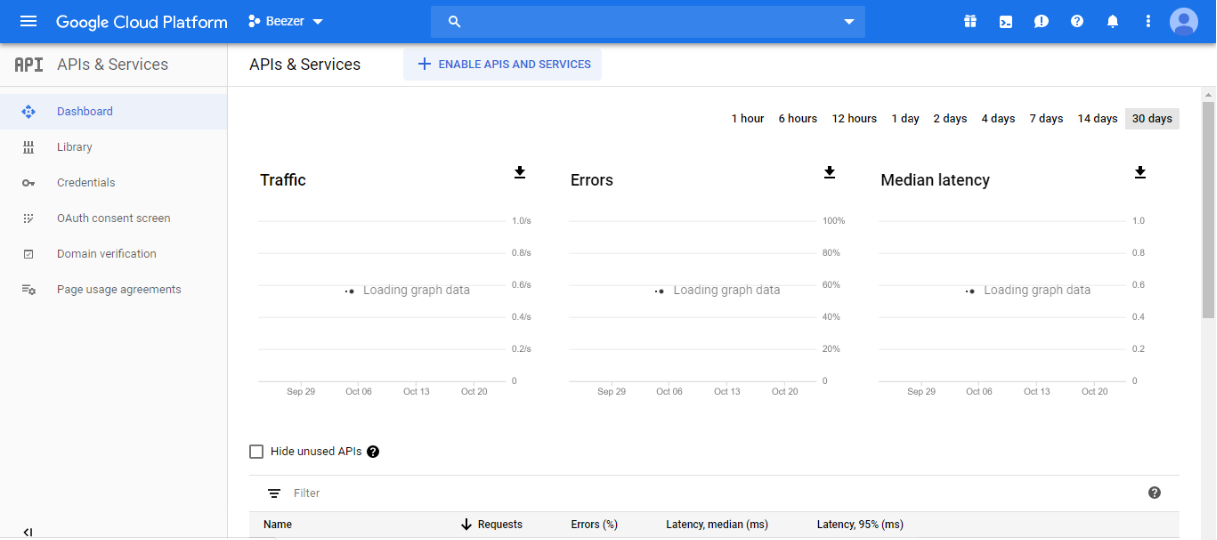Activate Cloud Shell terminal icon
The height and width of the screenshot is (540, 1217).
(x=1006, y=21)
